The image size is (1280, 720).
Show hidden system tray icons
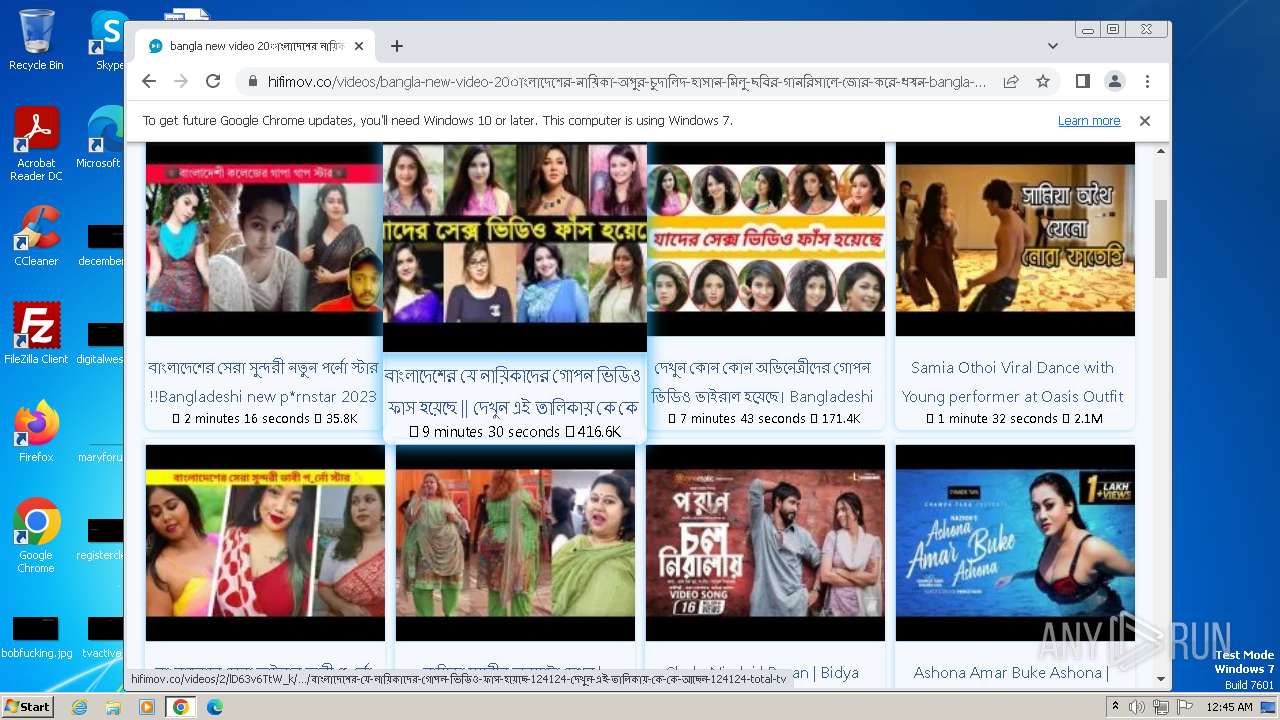point(1115,707)
